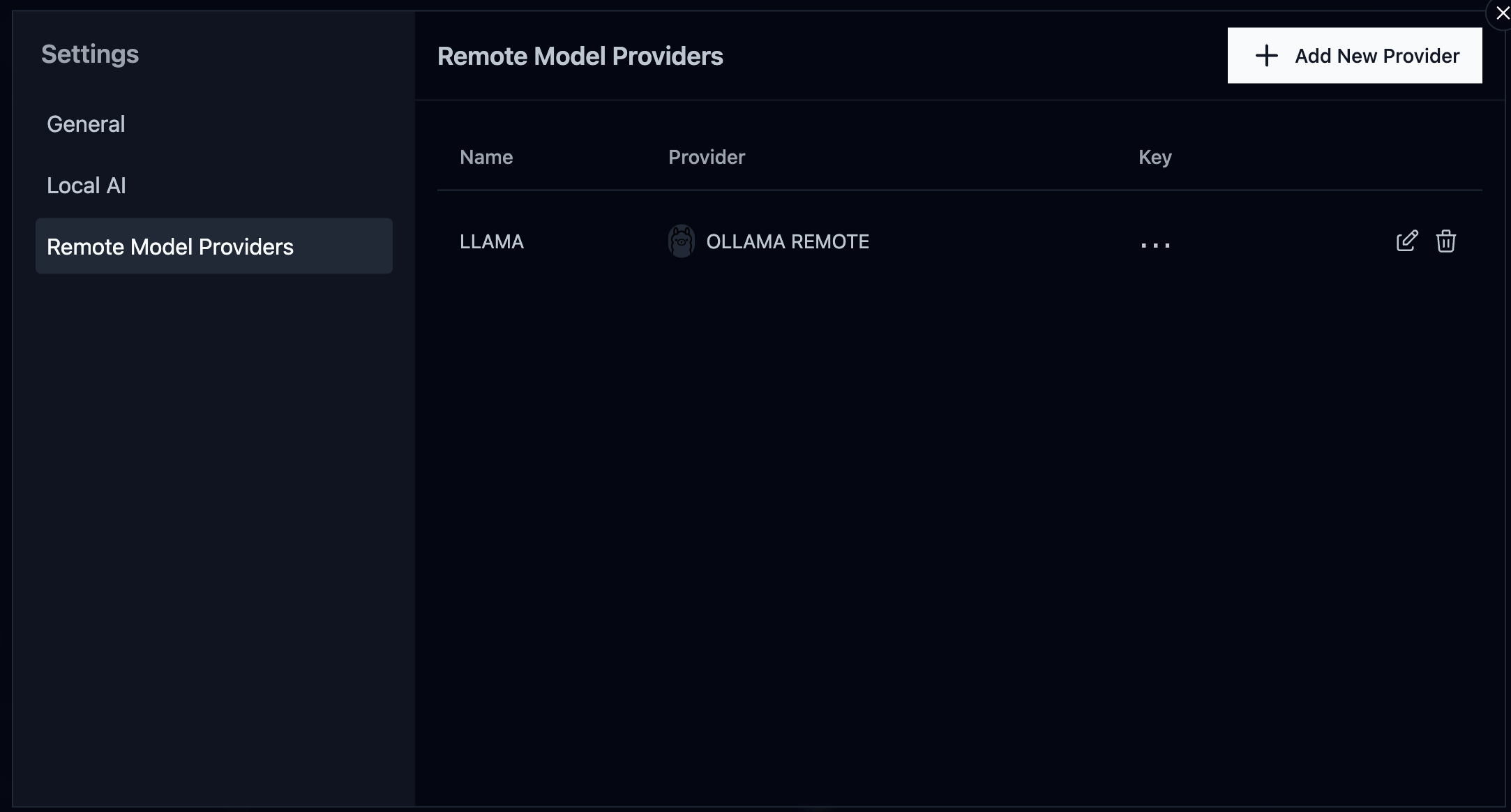The image size is (1511, 812).
Task: Select the LLAMA name cell
Action: 491,241
